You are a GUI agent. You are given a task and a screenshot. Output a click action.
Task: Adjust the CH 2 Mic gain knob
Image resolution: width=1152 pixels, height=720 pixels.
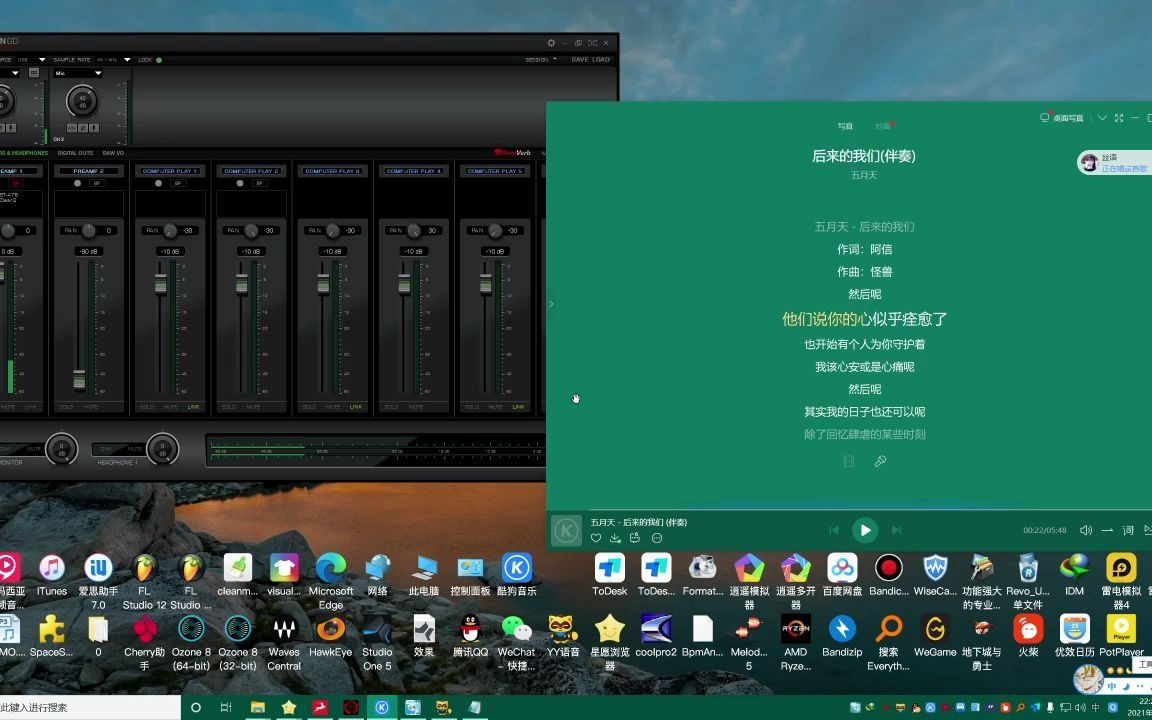tap(82, 101)
